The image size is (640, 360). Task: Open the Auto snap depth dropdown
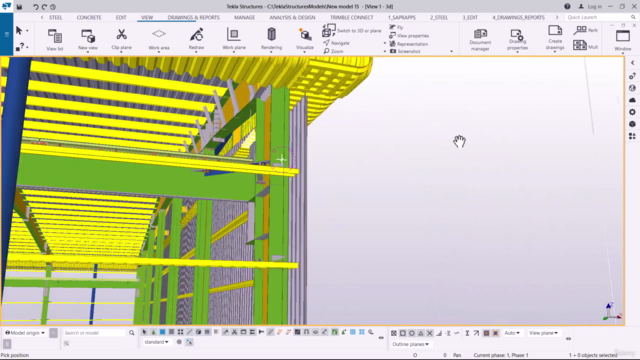click(512, 333)
